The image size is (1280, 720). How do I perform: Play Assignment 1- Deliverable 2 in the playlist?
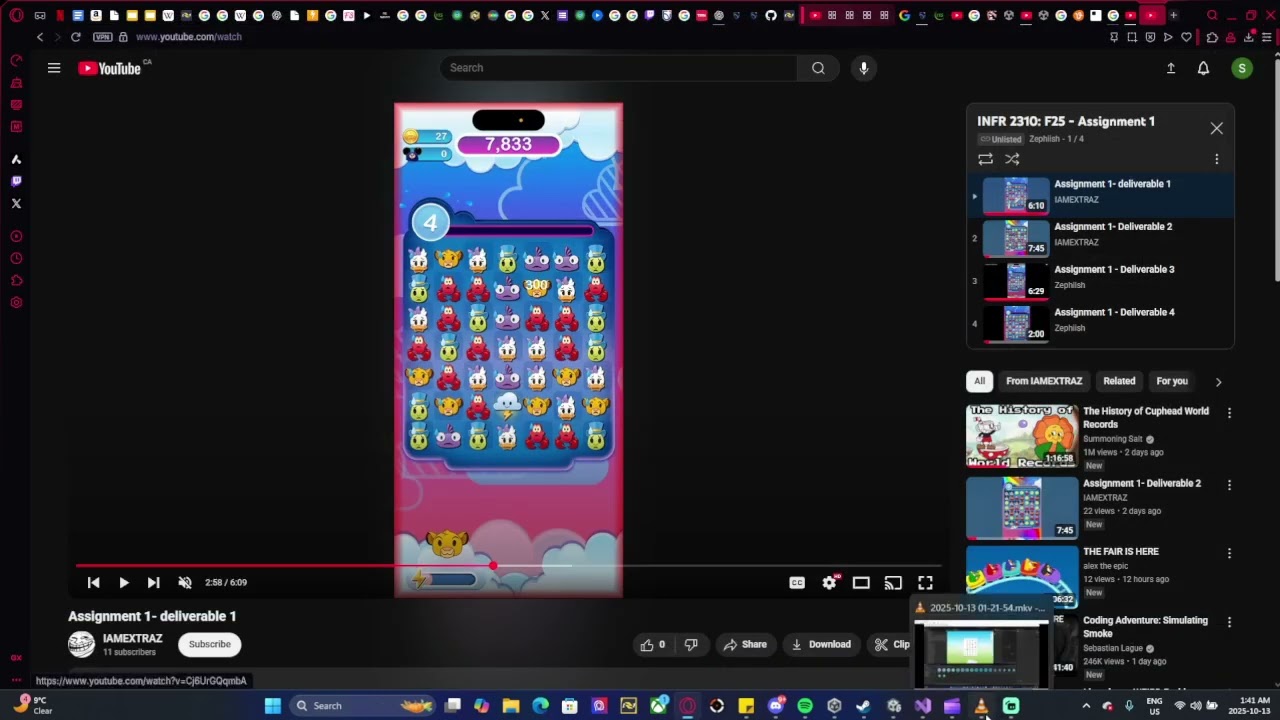[x=1100, y=239]
